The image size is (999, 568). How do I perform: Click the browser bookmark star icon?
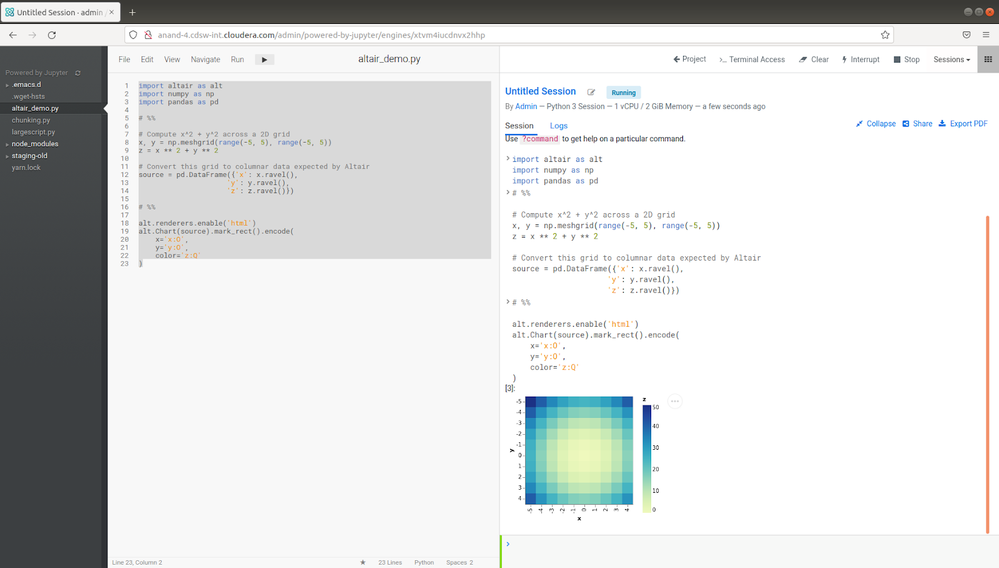point(885,34)
